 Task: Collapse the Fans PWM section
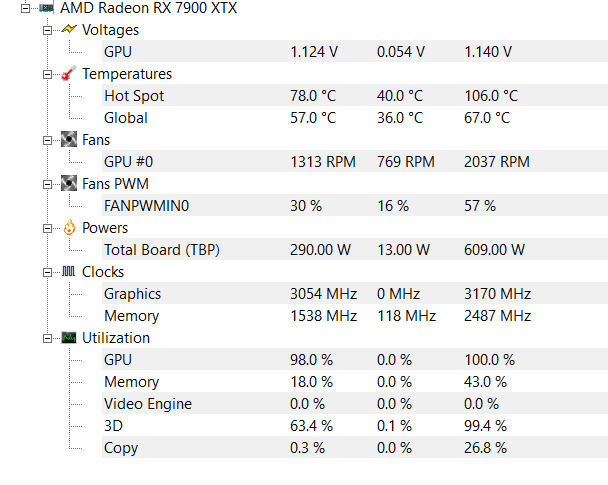(x=47, y=184)
